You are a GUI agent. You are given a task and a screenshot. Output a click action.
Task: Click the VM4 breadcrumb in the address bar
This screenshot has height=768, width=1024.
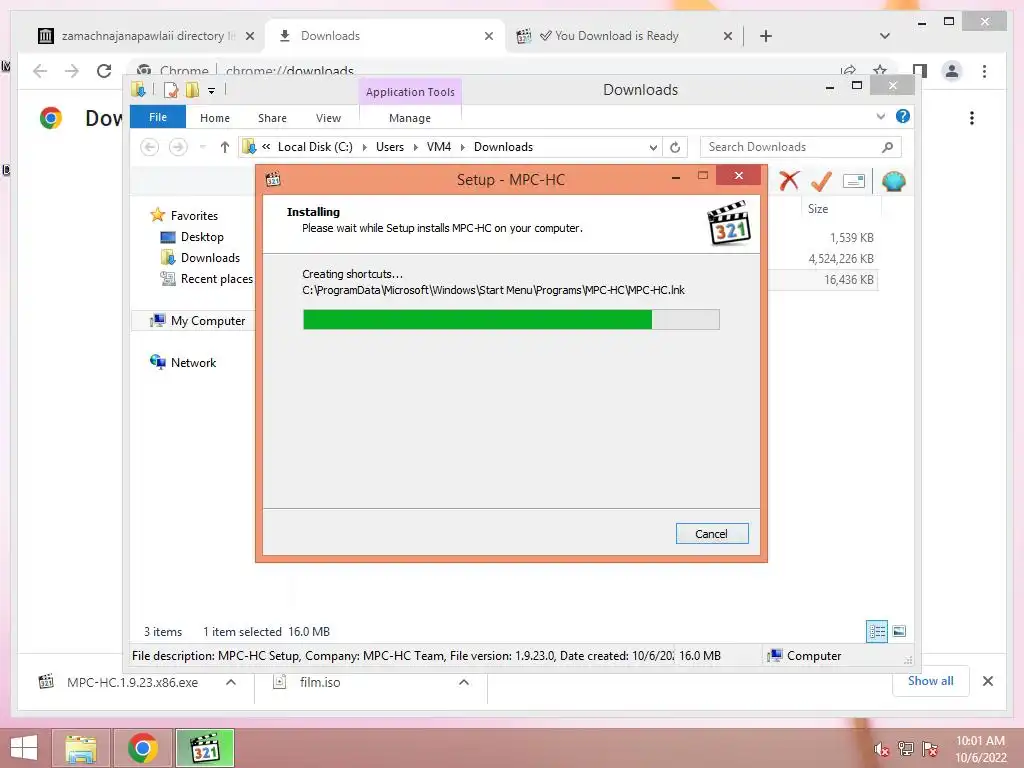click(439, 147)
